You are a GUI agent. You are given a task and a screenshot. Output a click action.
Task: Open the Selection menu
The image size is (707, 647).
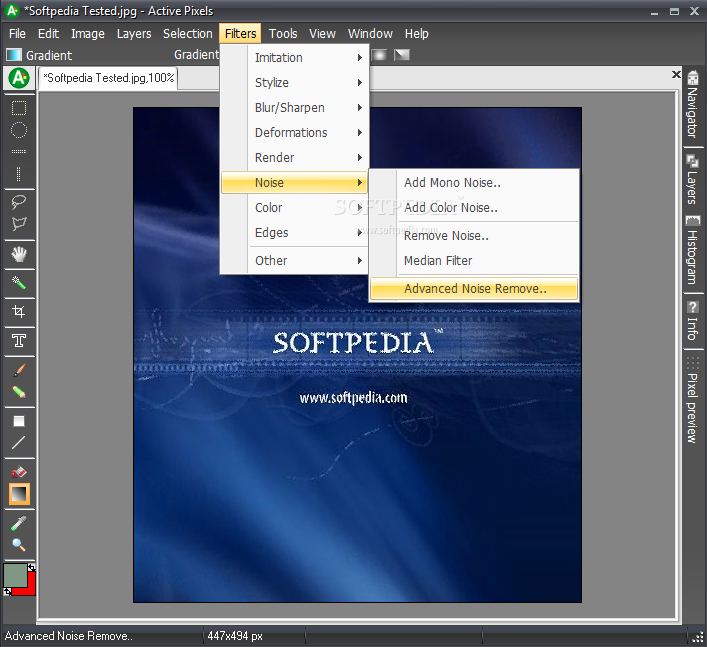click(x=188, y=34)
